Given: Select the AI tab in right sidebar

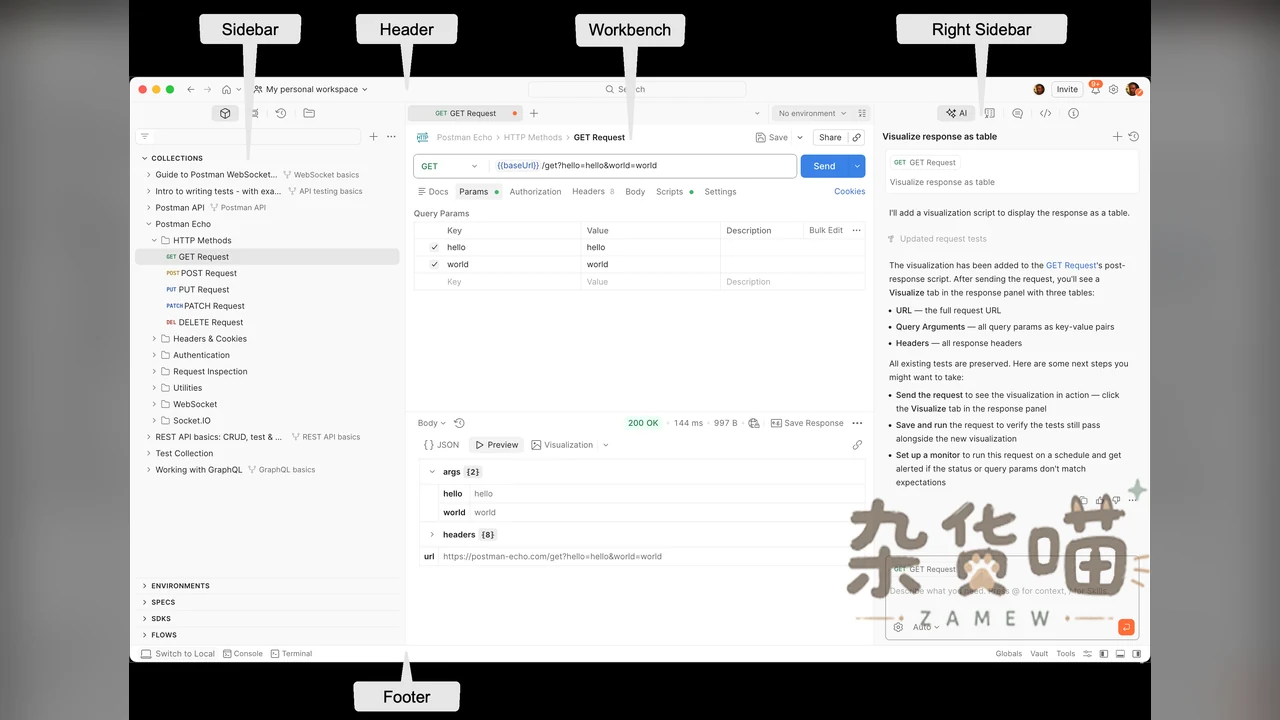Looking at the screenshot, I should coord(957,113).
